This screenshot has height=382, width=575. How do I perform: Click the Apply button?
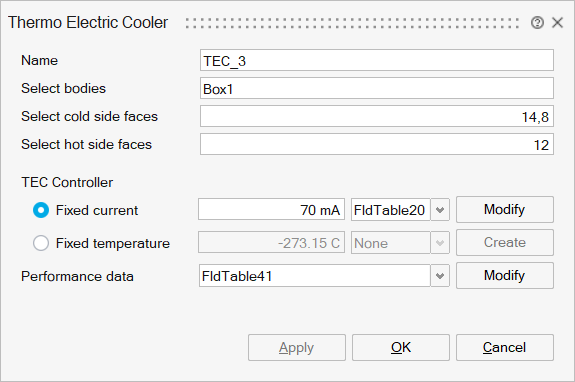coord(297,347)
